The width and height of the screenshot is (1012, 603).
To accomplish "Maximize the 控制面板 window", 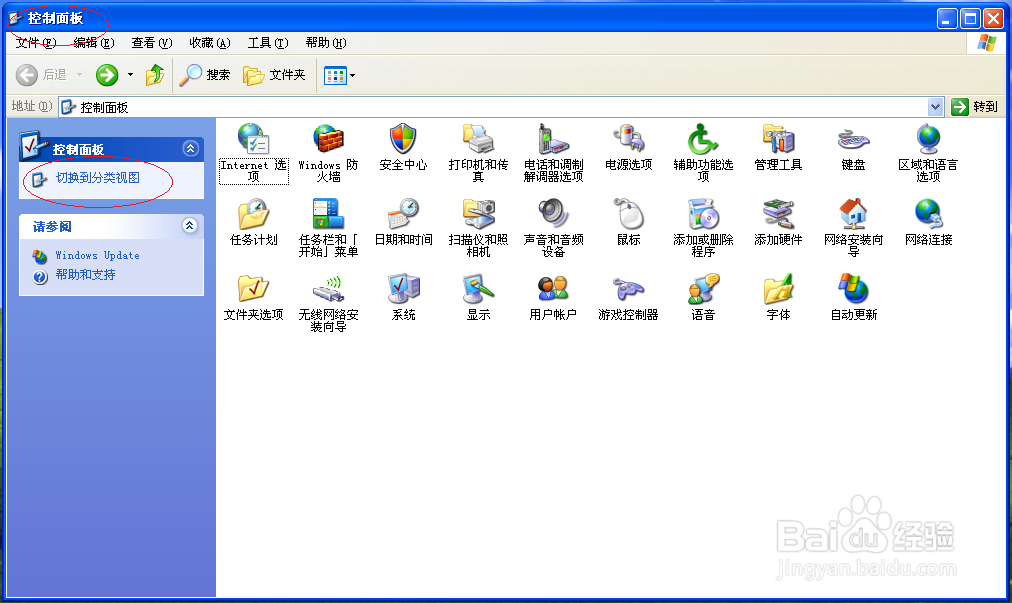I will coord(970,18).
